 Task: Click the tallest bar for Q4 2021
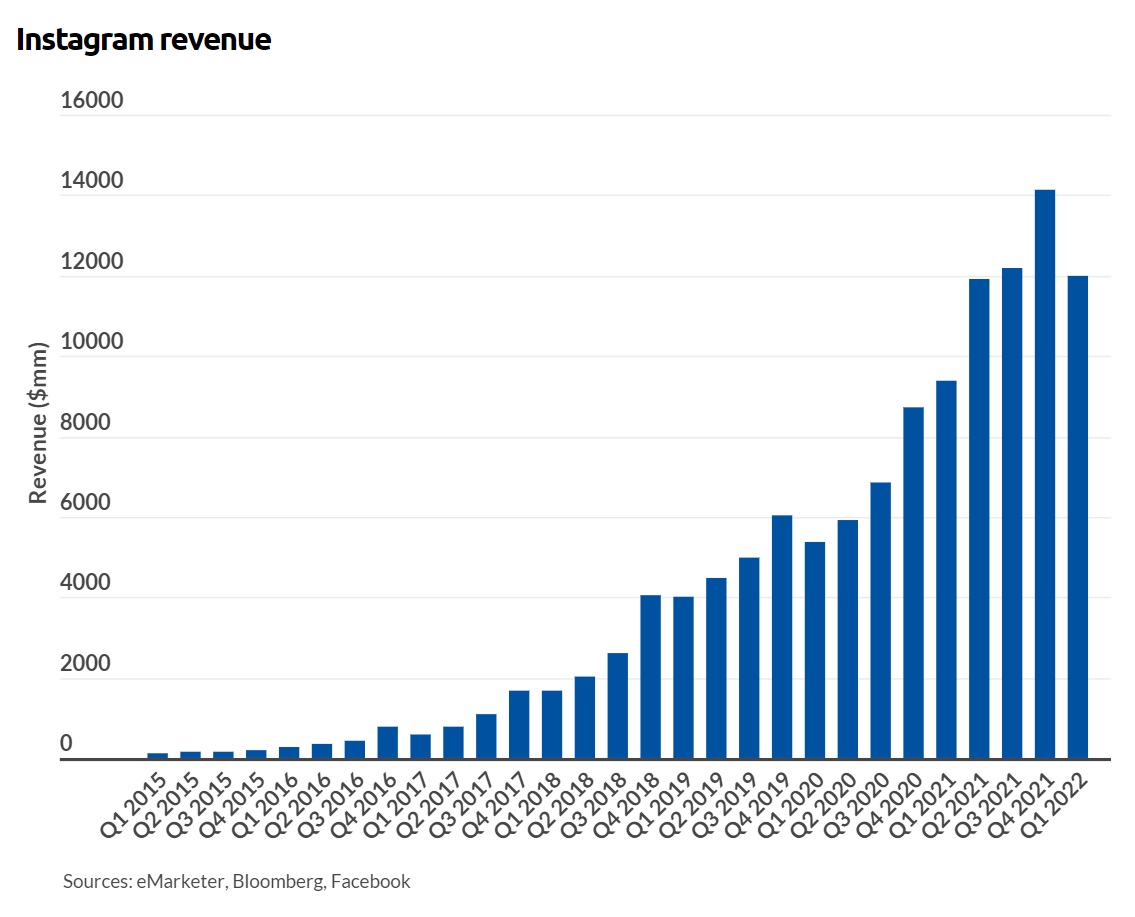coord(1044,474)
